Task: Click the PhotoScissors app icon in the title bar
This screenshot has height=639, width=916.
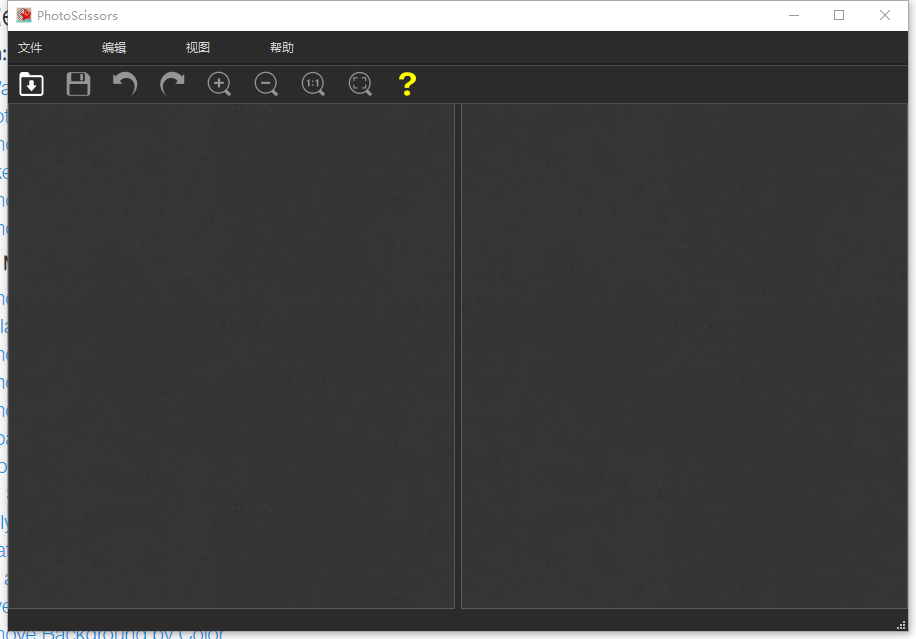Action: click(x=24, y=15)
